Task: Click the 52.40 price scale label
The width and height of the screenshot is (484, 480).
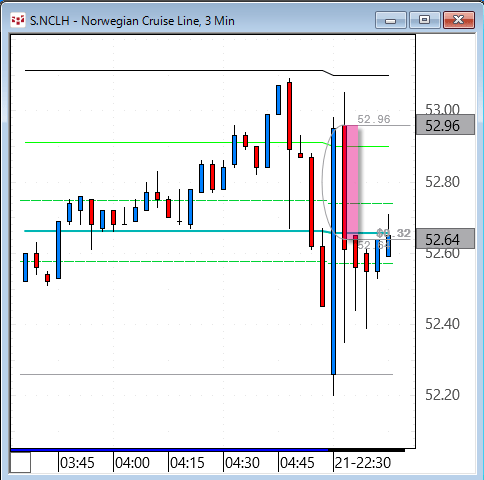Action: pos(442,324)
